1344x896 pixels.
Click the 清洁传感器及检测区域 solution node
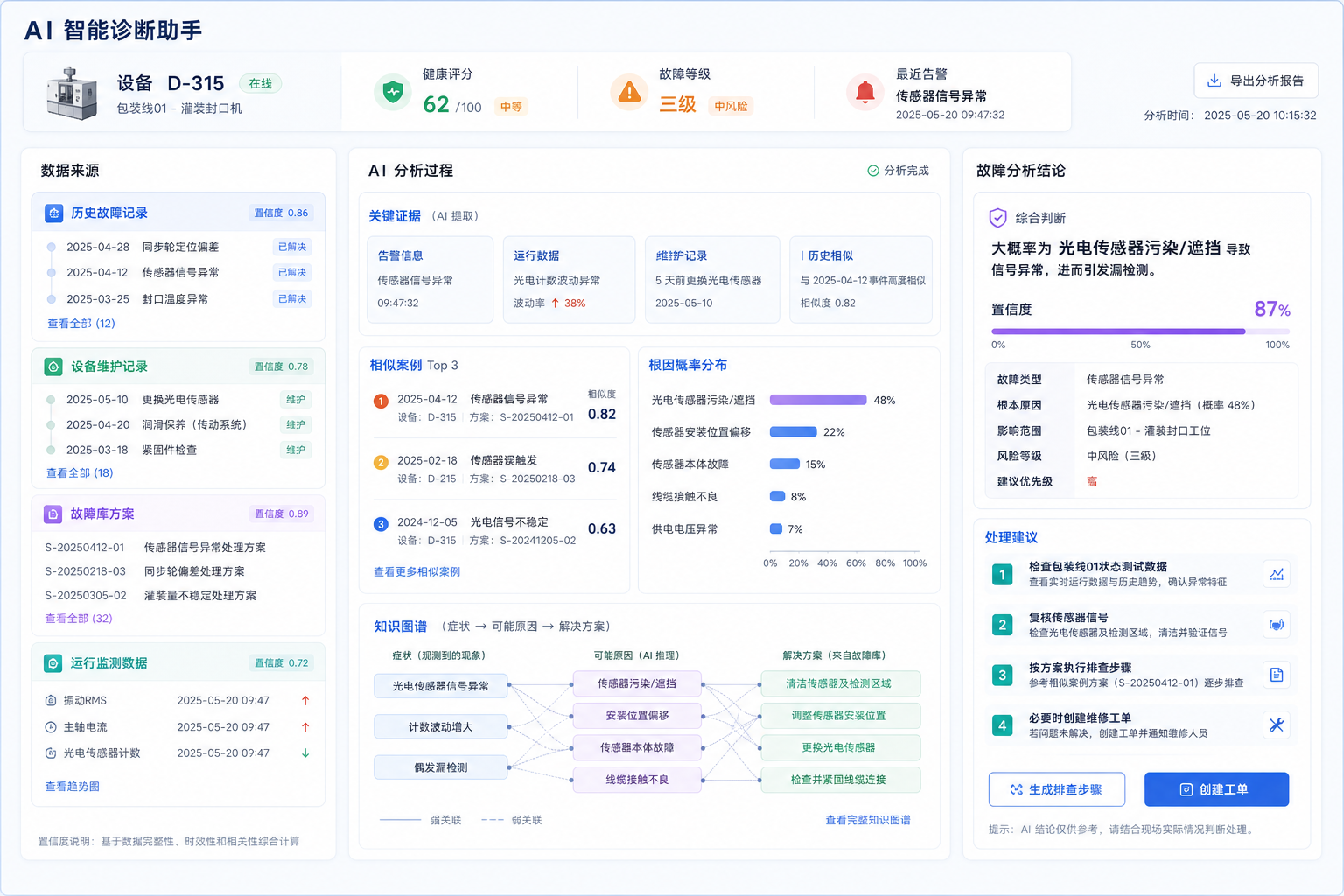pyautogui.click(x=840, y=683)
